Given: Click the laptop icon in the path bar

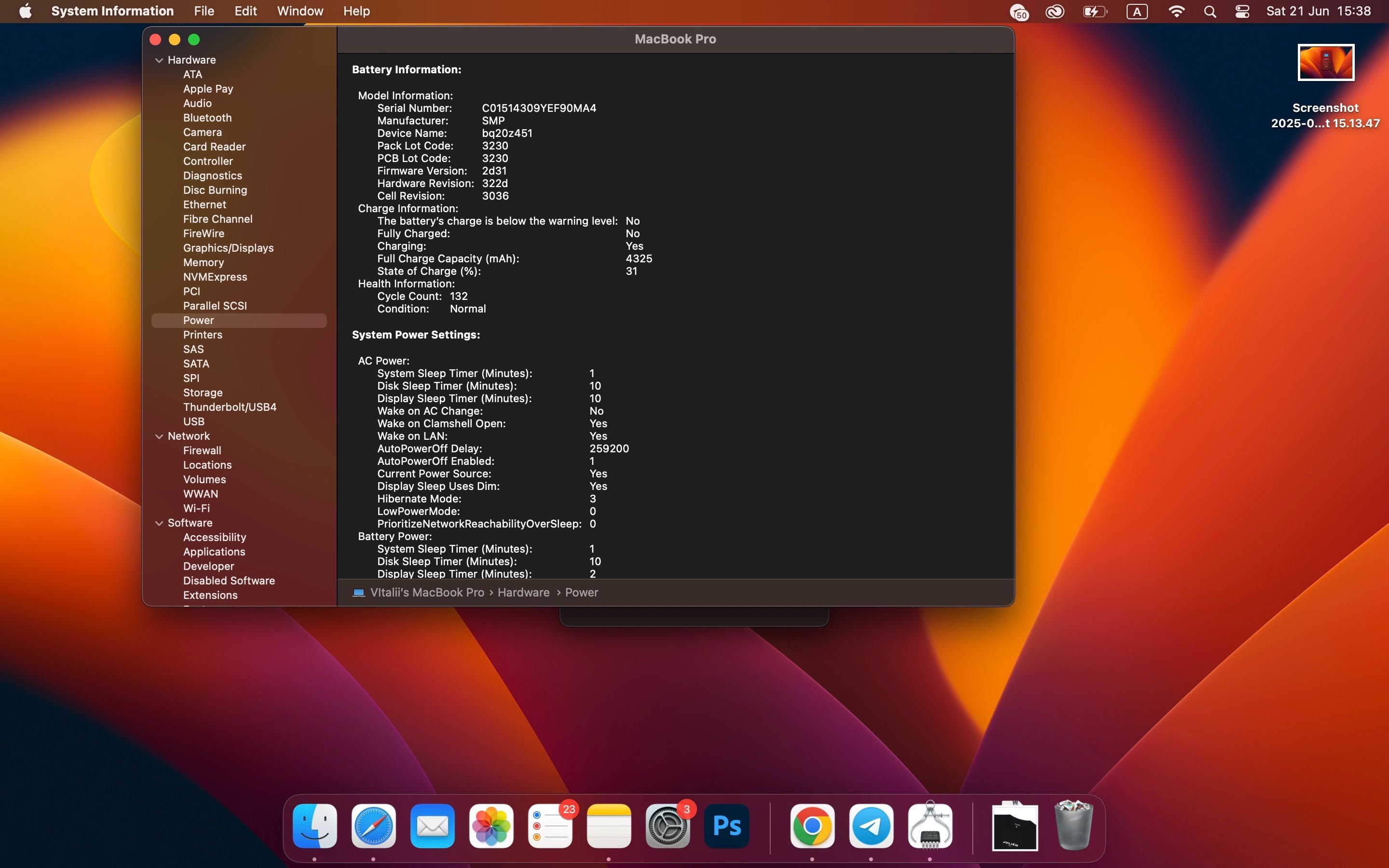Looking at the screenshot, I should click(359, 593).
